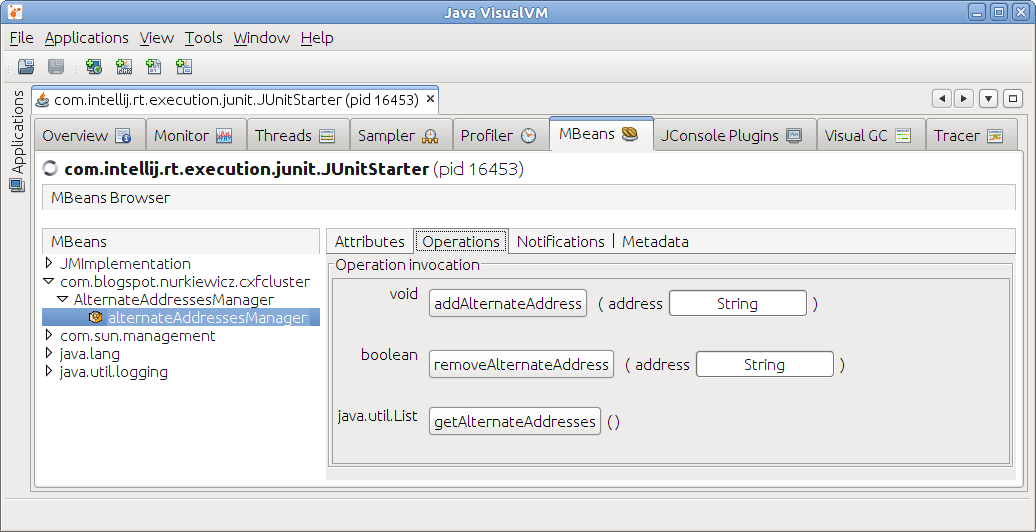Viewport: 1036px width, 532px height.
Task: Collapse the AlternateAddressesManager tree node
Action: pos(62,299)
